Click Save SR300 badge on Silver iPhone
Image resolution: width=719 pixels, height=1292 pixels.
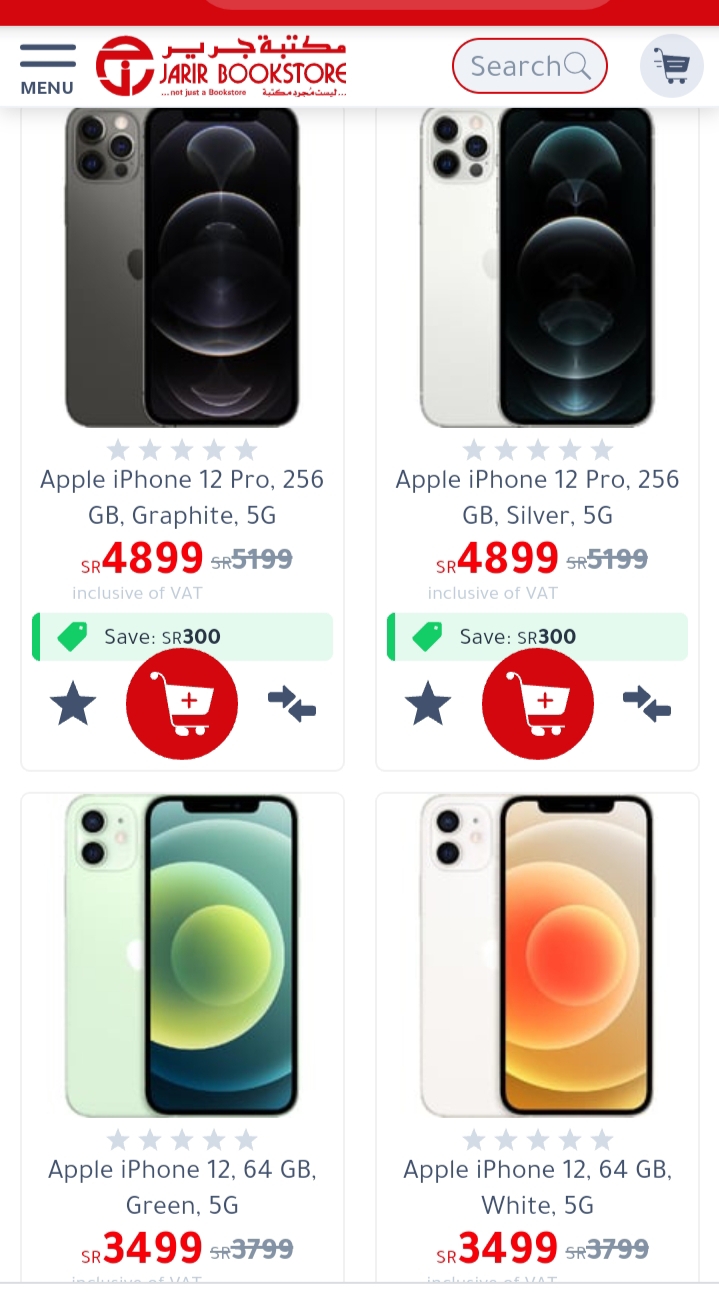[x=538, y=637]
